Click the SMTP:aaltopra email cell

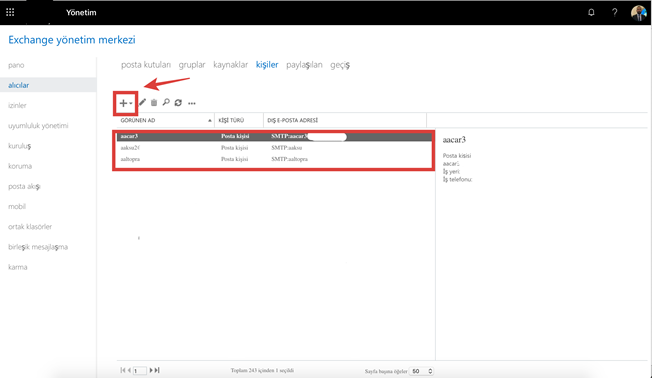coord(289,159)
